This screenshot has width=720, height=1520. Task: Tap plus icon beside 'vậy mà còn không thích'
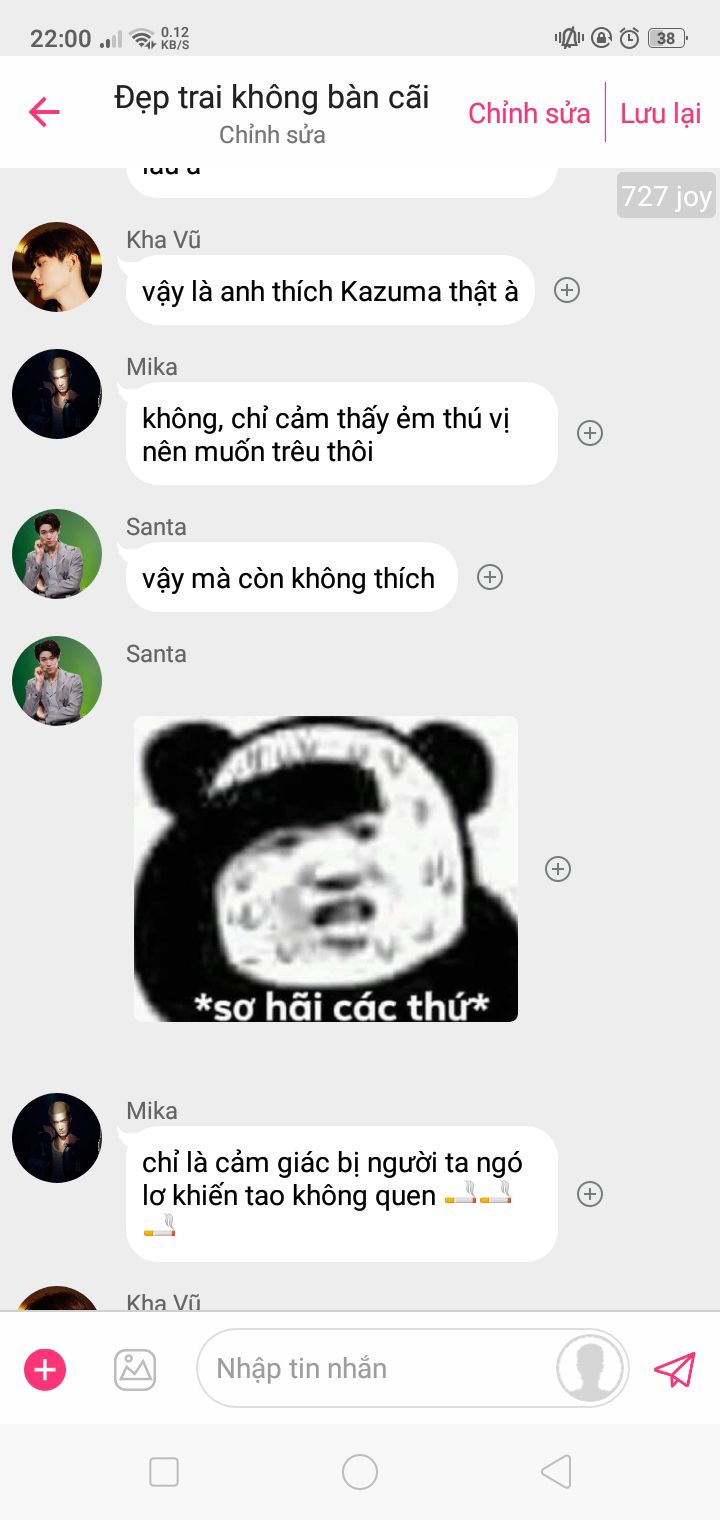point(489,577)
